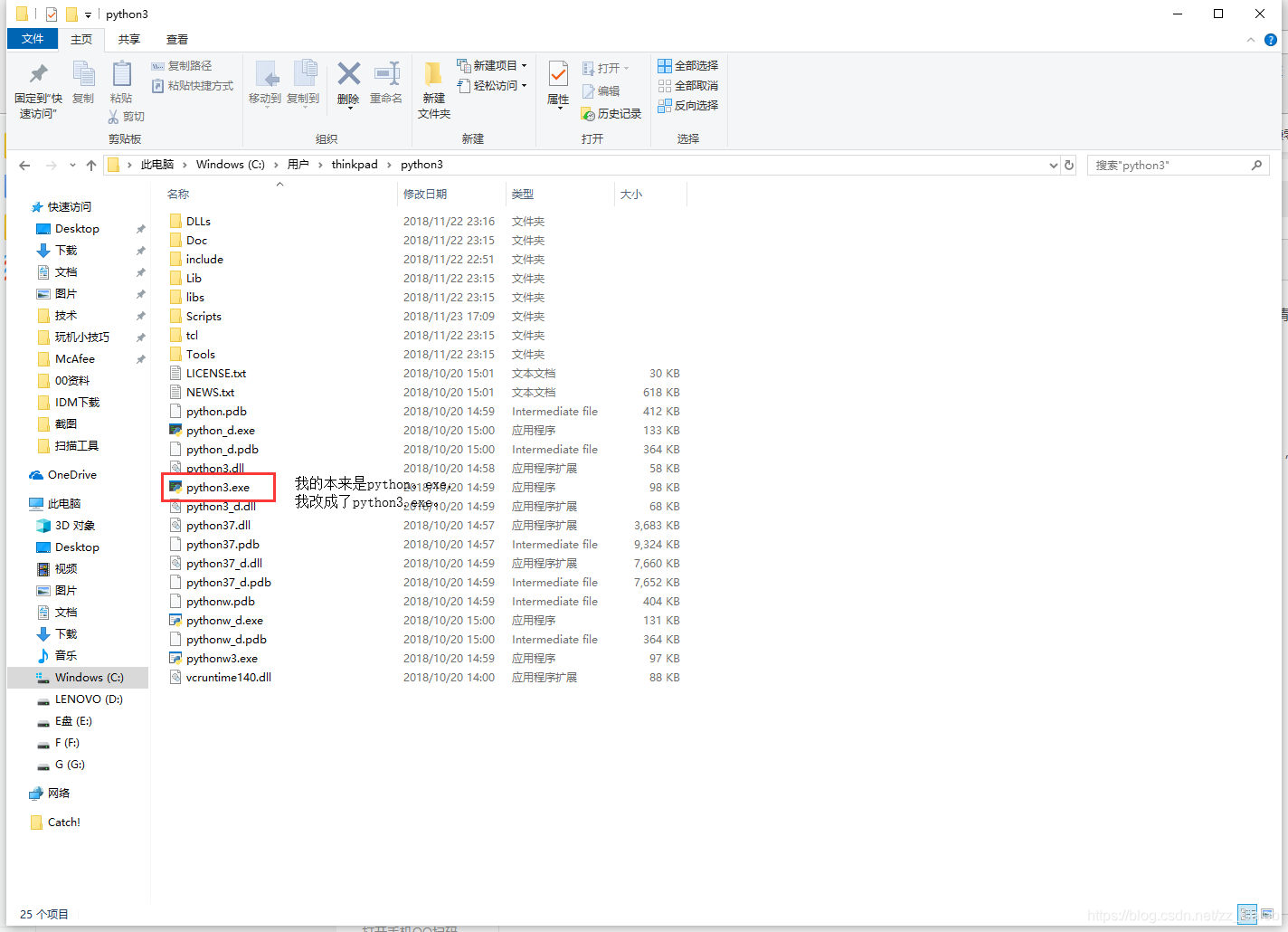The image size is (1288, 932).
Task: Select the Scripts folder
Action: point(204,317)
